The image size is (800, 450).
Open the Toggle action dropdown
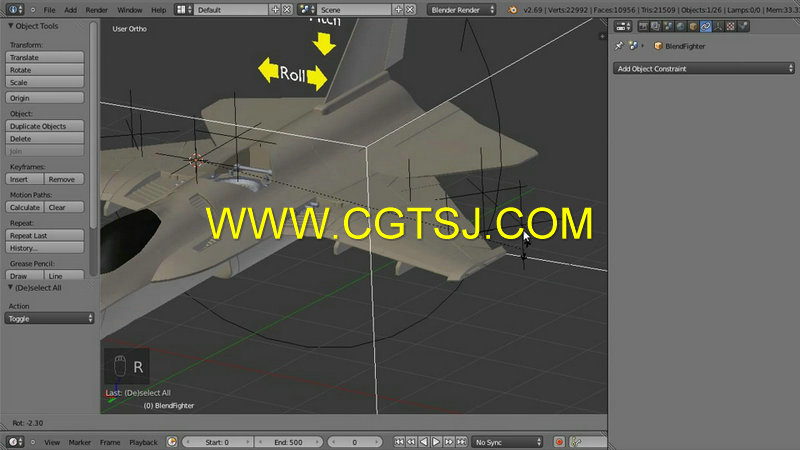pyautogui.click(x=49, y=318)
